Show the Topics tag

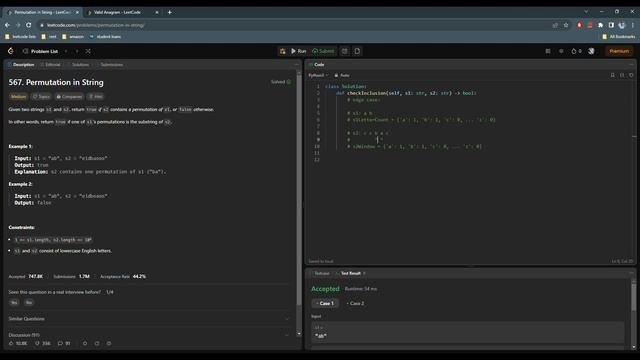(41, 97)
